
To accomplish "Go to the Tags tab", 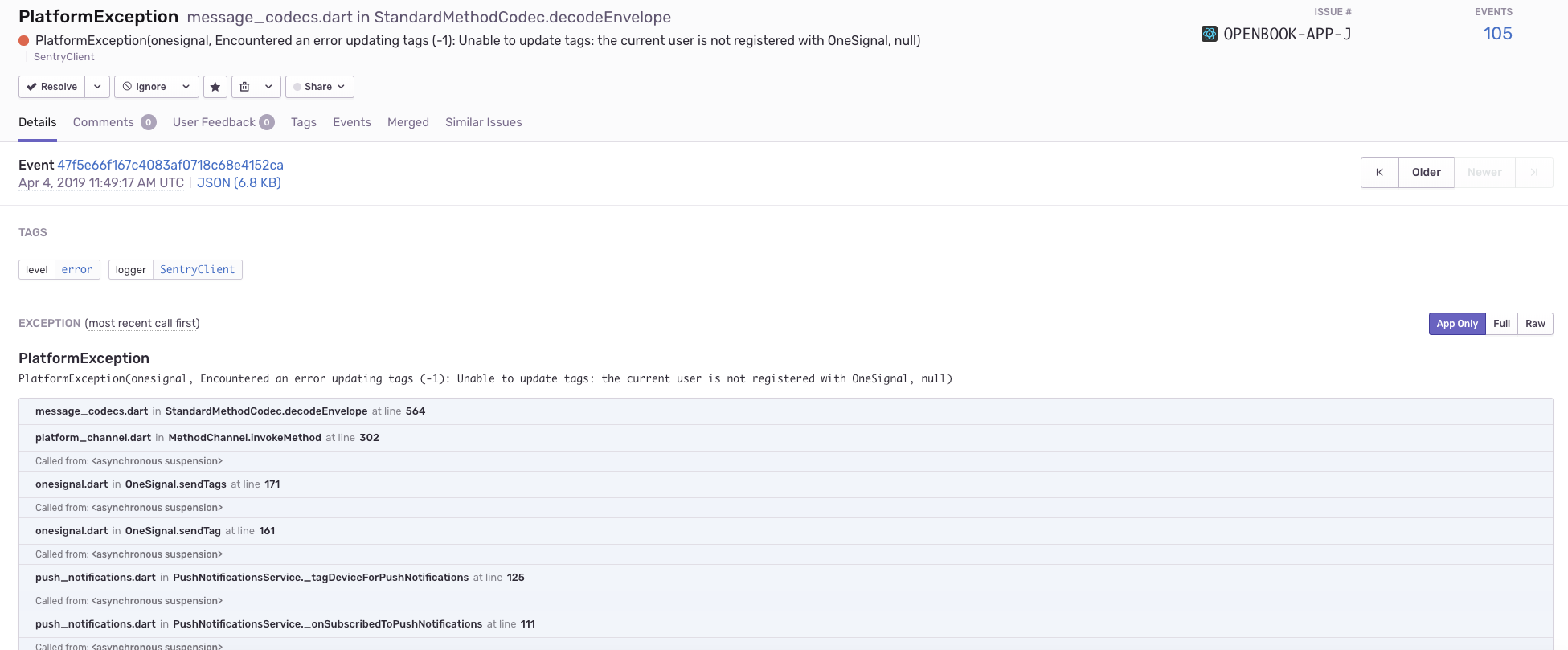I will pyautogui.click(x=304, y=122).
